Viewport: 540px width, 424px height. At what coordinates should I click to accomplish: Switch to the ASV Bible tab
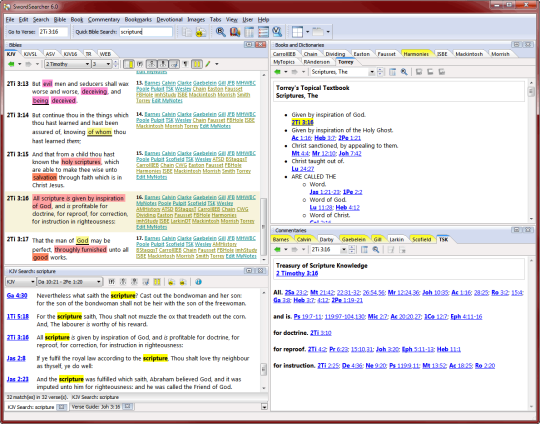click(50, 54)
